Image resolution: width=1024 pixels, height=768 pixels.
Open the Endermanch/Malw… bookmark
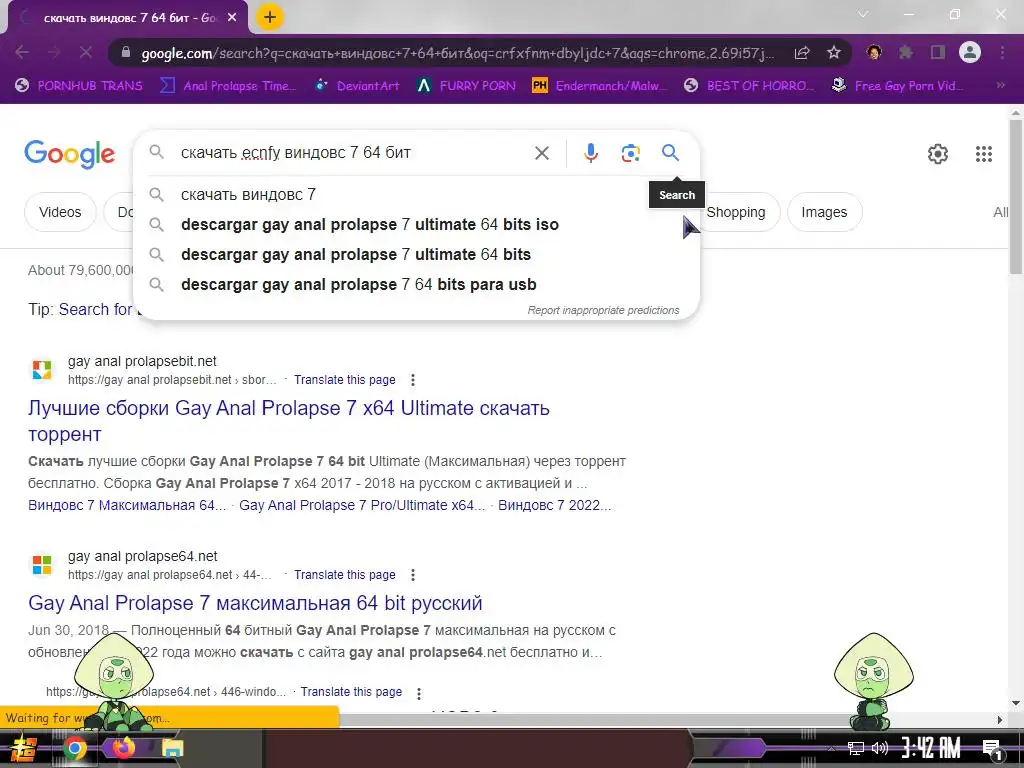(600, 86)
